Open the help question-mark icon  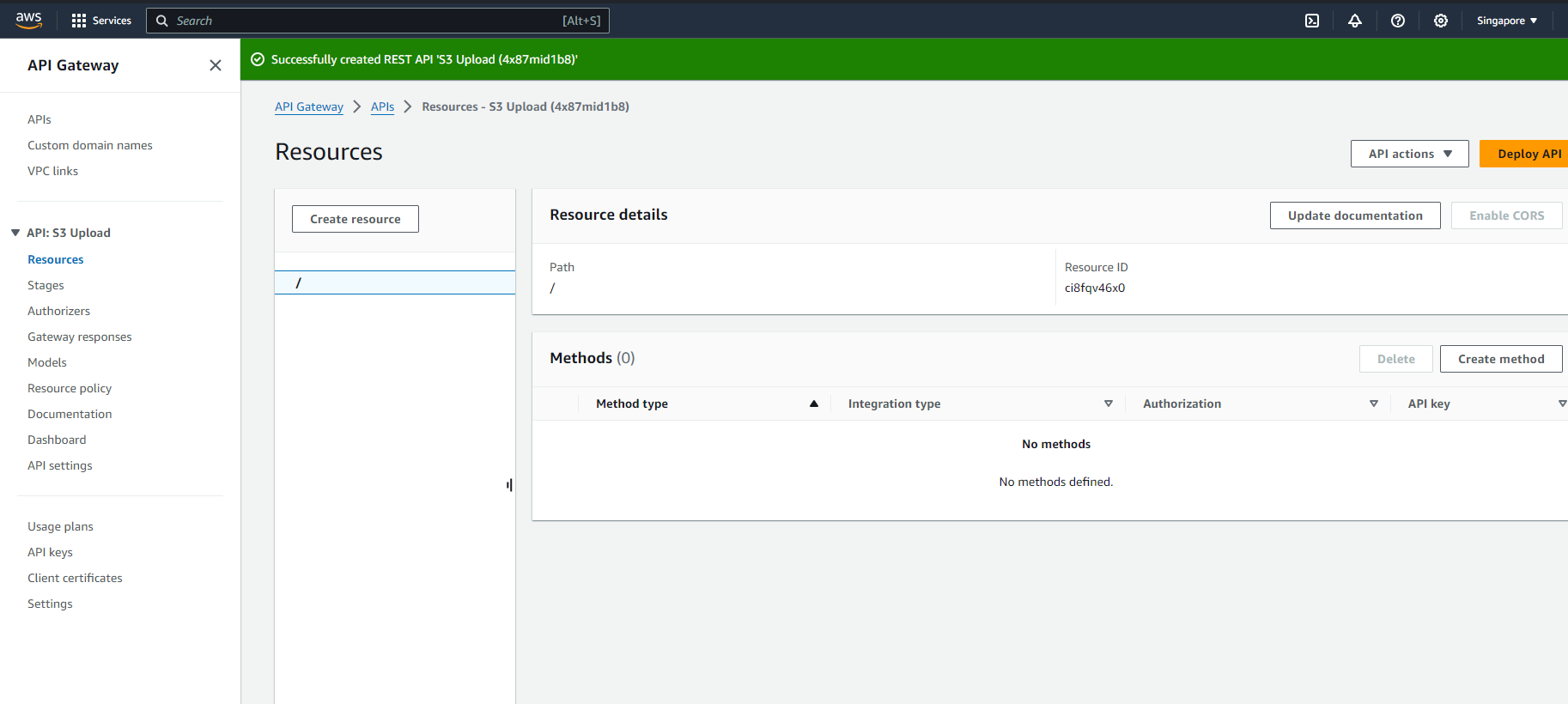(x=1398, y=21)
